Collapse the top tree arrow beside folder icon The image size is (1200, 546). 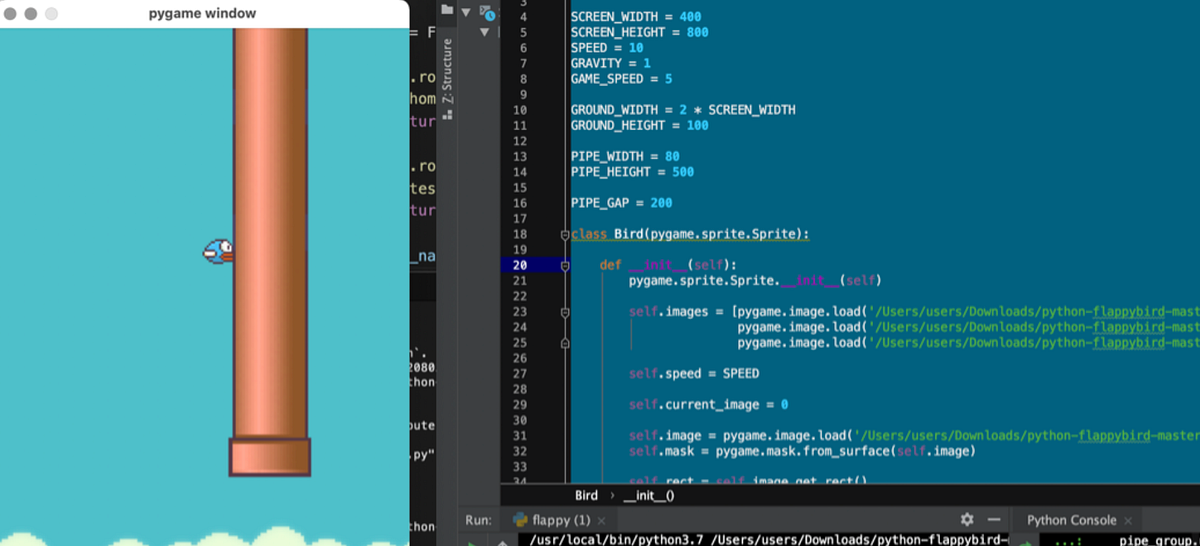pos(466,10)
